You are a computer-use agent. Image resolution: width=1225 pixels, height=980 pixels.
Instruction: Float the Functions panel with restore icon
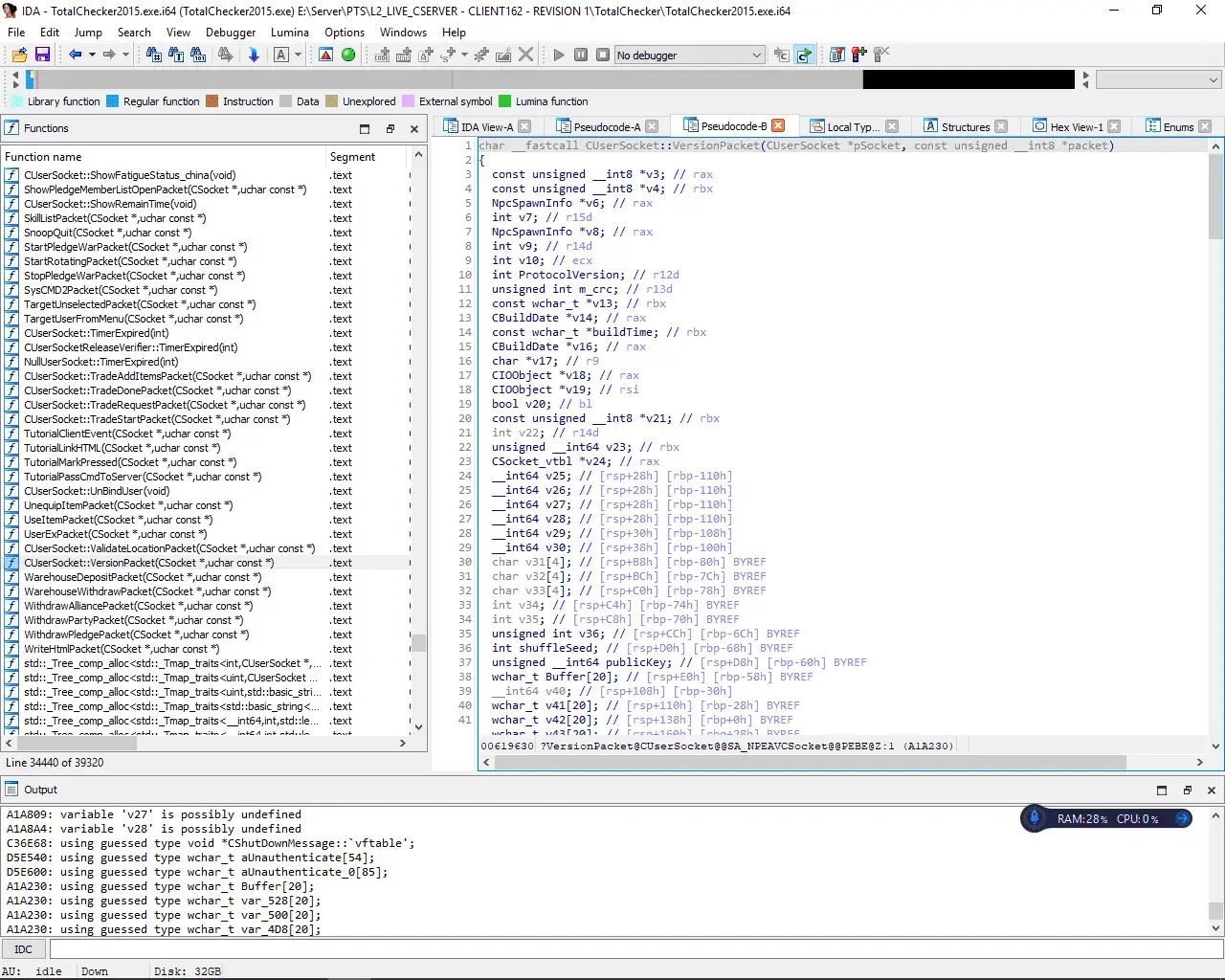(x=390, y=128)
